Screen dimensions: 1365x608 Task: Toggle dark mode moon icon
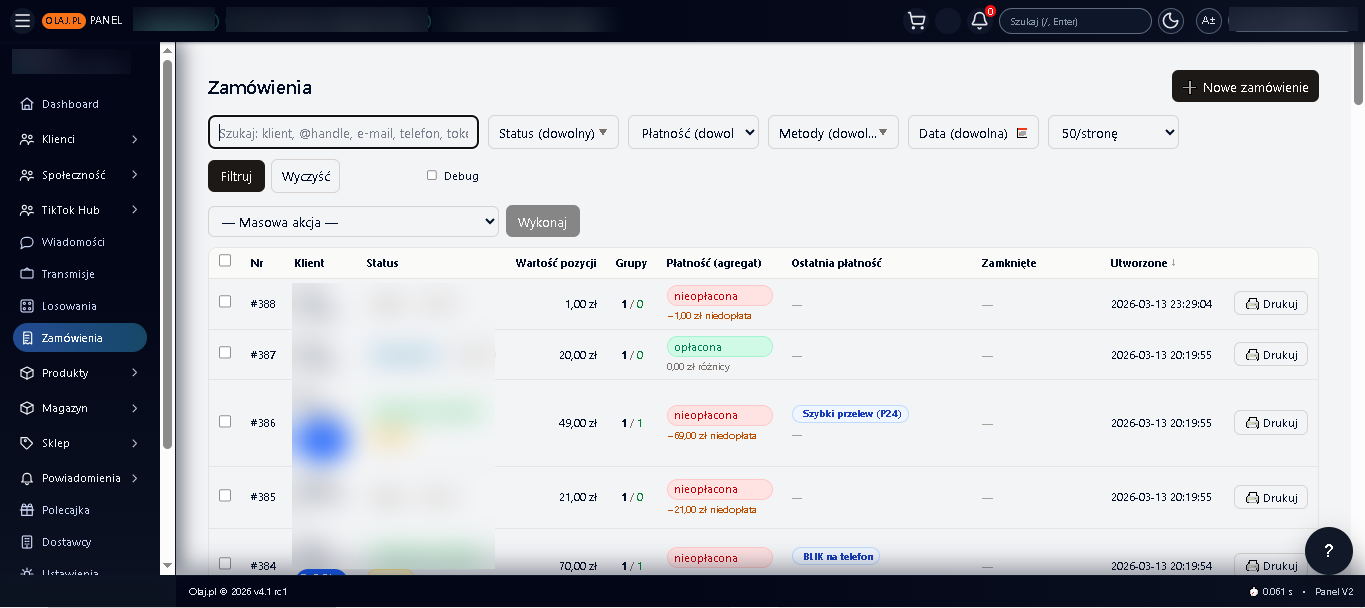tap(1170, 21)
